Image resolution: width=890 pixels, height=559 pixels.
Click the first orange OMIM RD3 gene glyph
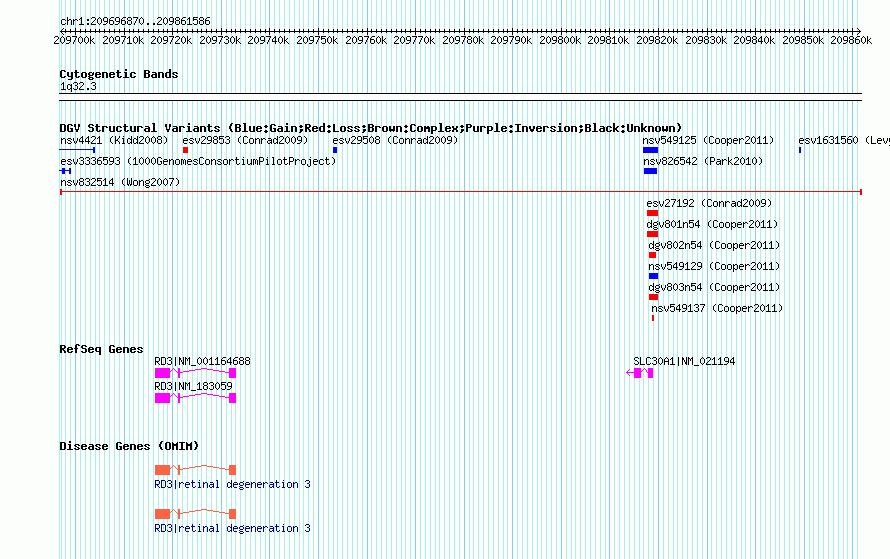[195, 469]
